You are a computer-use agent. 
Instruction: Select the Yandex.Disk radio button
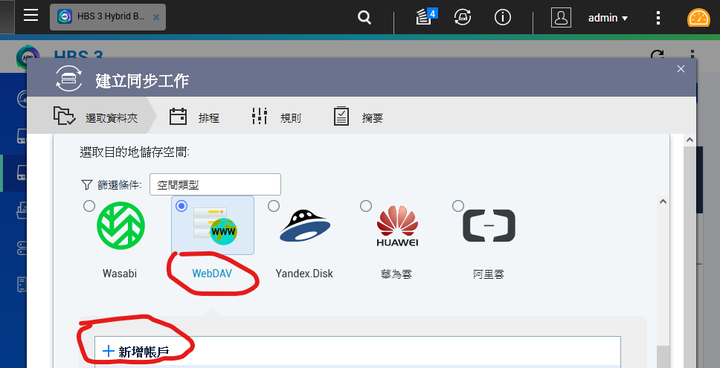274,206
